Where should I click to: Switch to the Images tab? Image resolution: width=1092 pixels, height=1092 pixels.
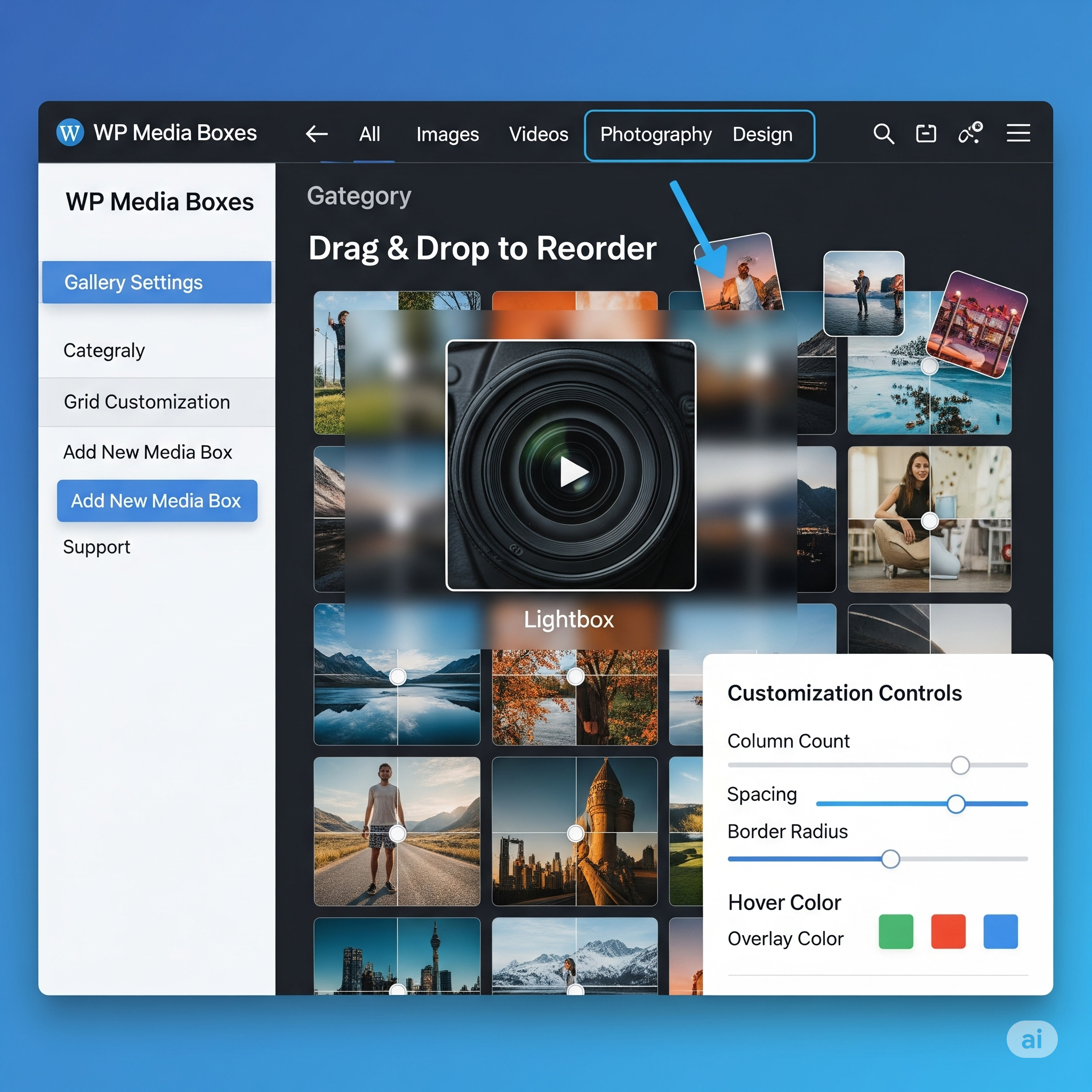(447, 134)
